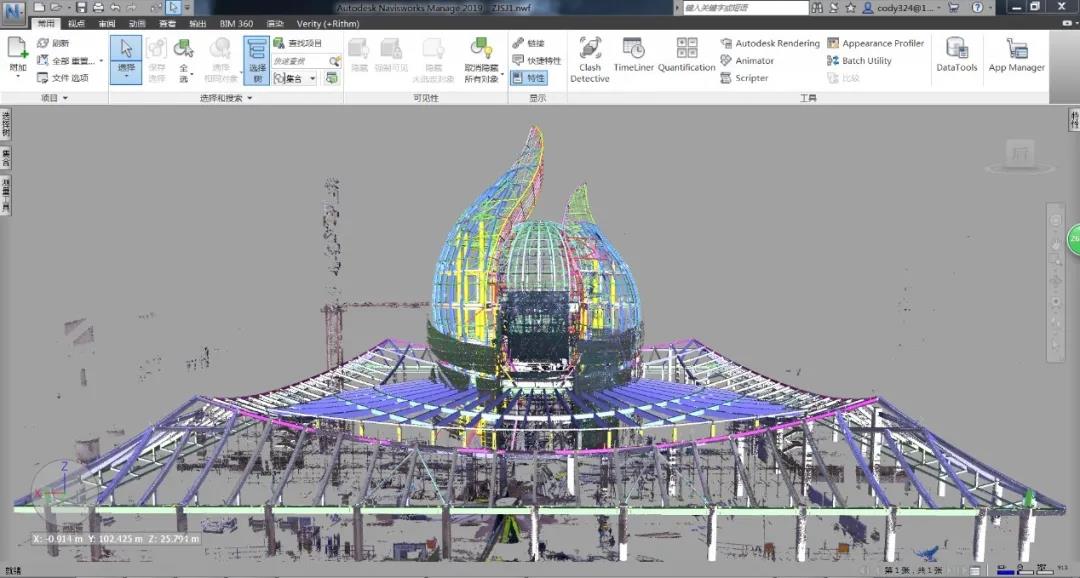Open the Quantification workbook

click(x=686, y=58)
